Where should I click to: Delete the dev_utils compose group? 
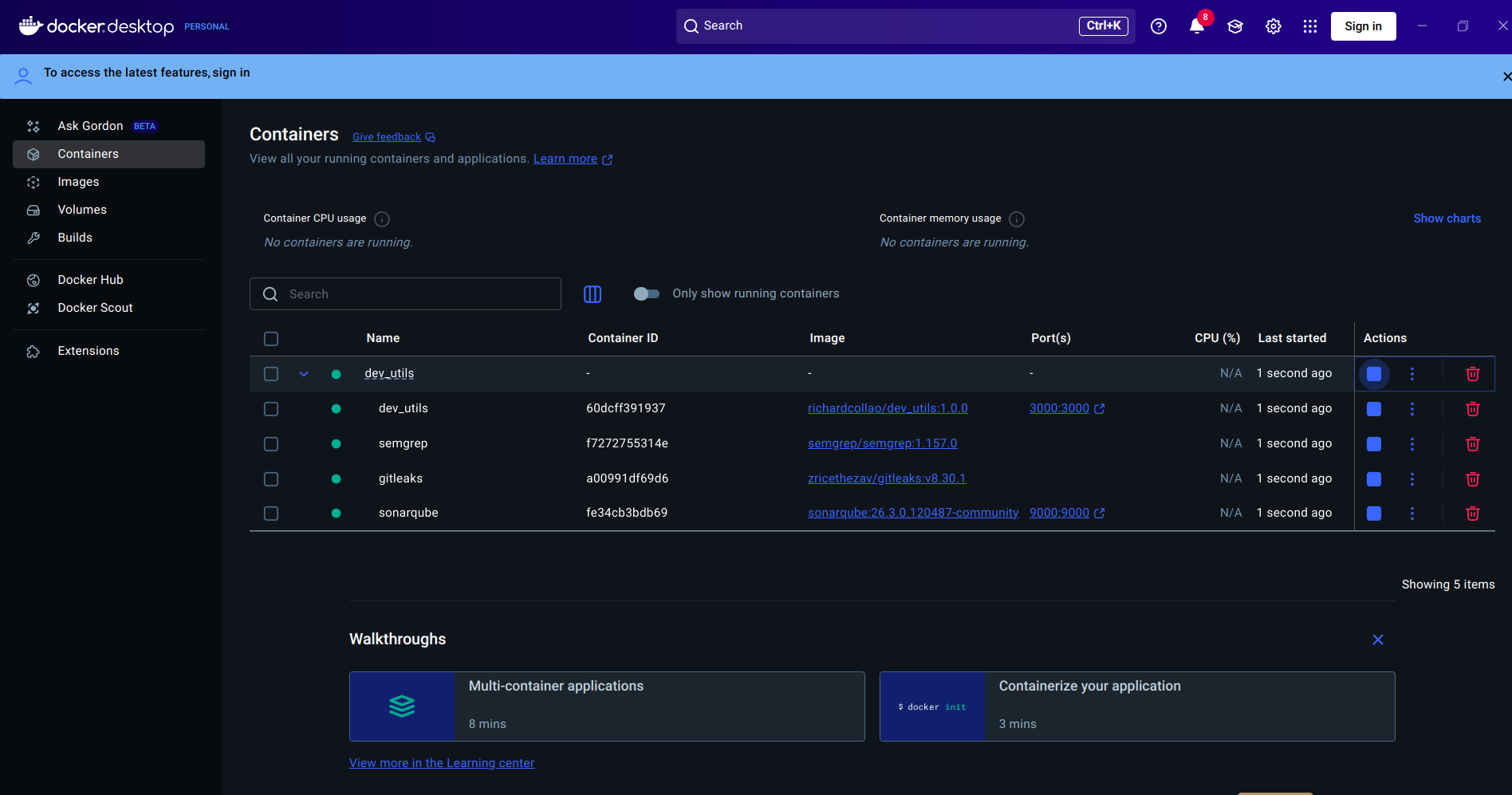pos(1473,374)
